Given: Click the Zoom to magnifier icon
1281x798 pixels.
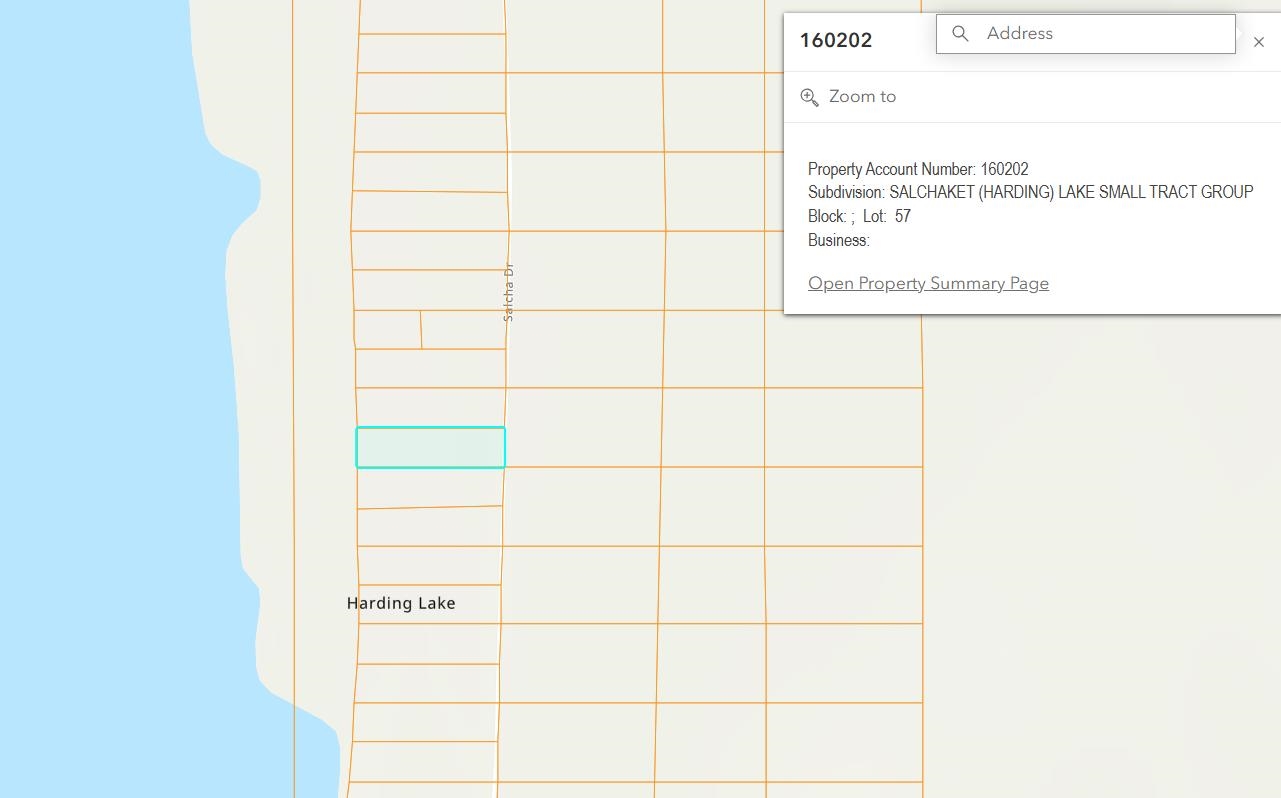Looking at the screenshot, I should [810, 97].
